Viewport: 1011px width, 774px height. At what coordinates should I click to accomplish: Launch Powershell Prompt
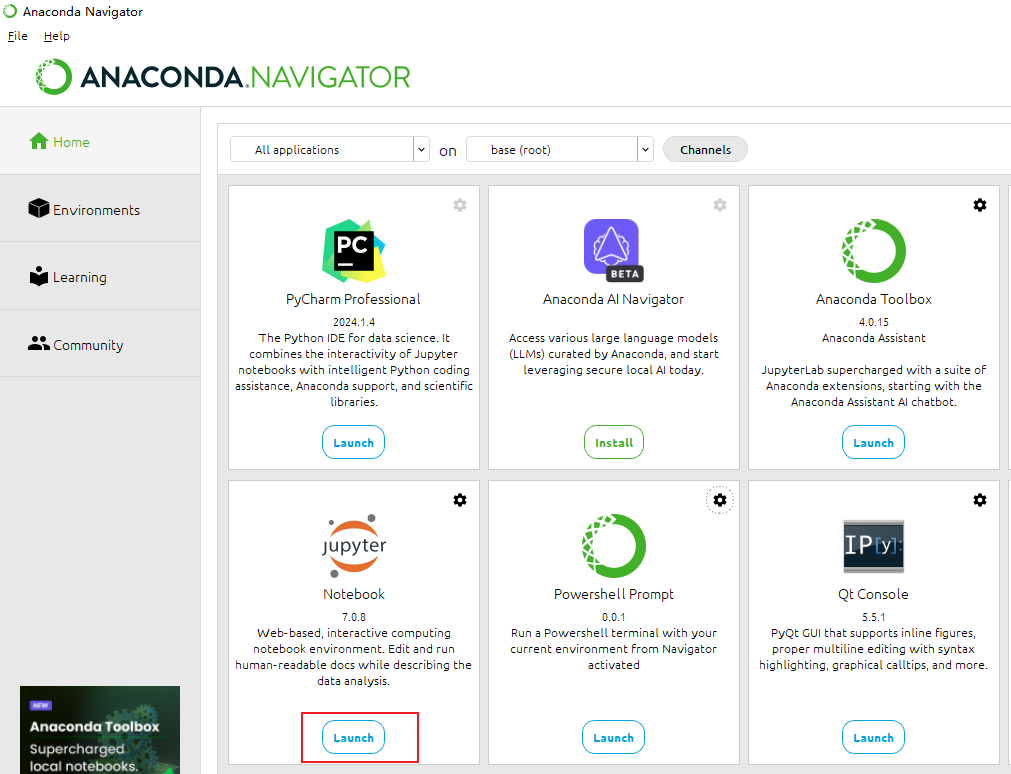tap(613, 737)
